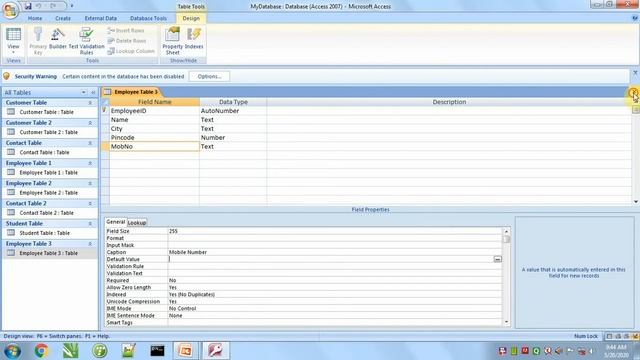The width and height of the screenshot is (640, 360).
Task: Open the Home ribbon tab
Action: (x=35, y=18)
